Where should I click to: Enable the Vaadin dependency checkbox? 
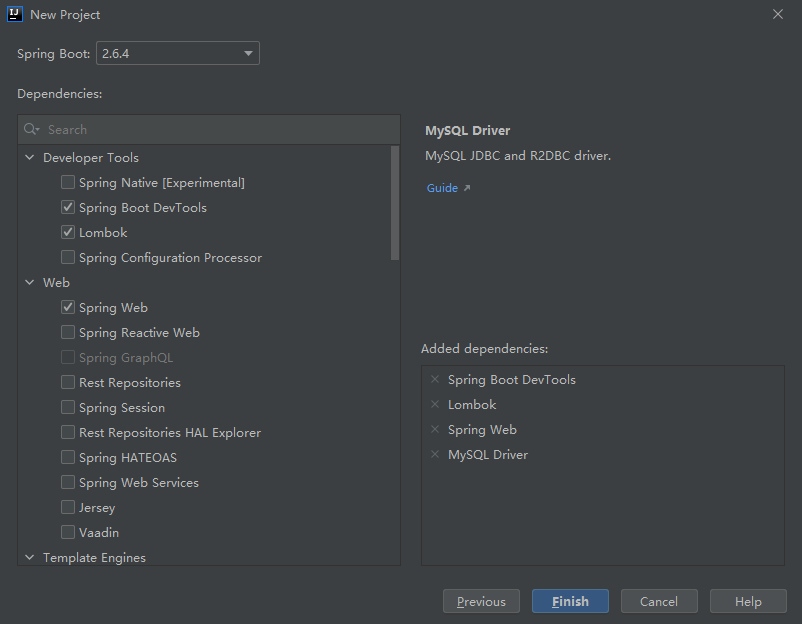click(x=68, y=533)
